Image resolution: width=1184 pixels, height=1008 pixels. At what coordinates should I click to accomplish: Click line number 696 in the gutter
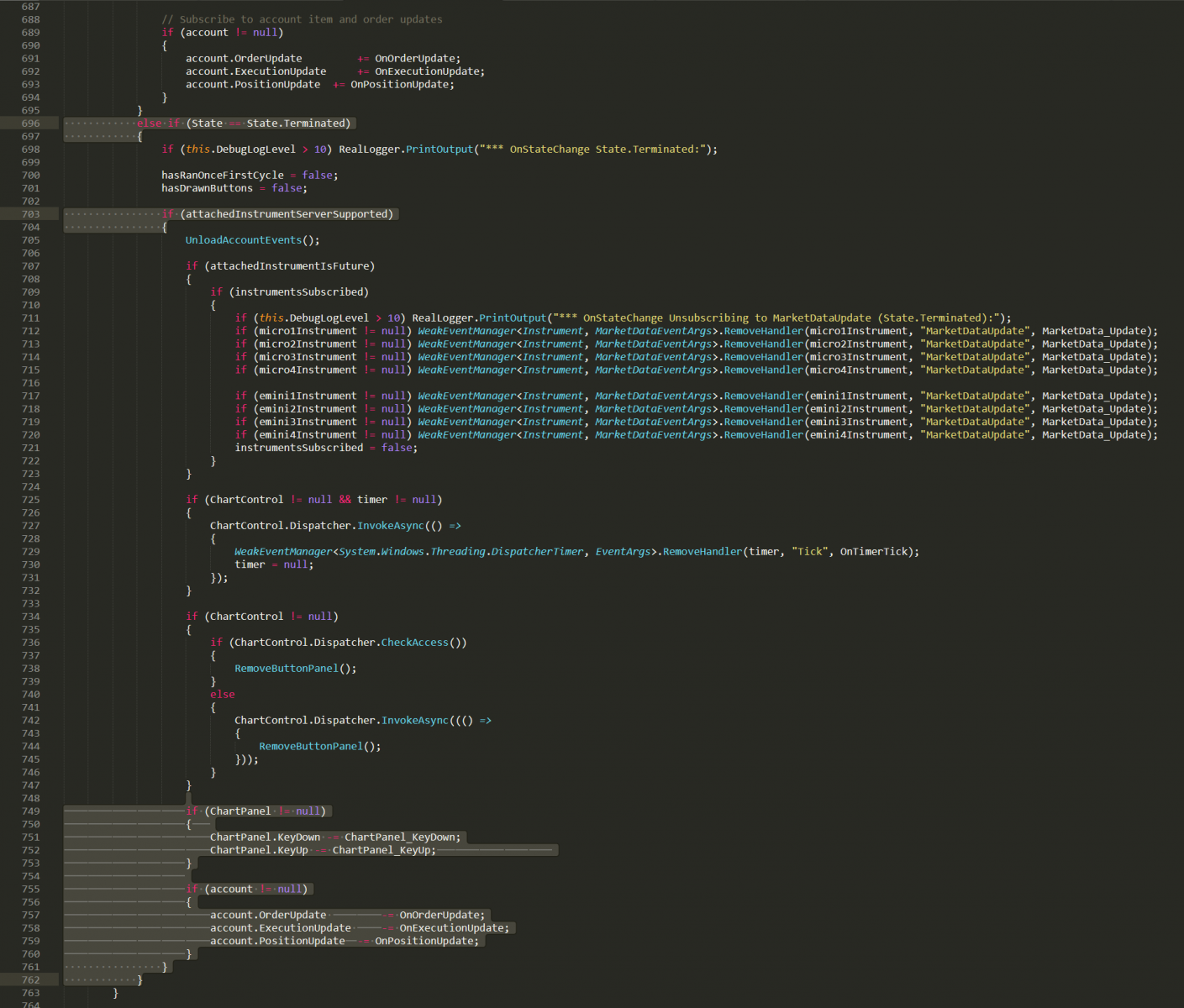pos(30,123)
